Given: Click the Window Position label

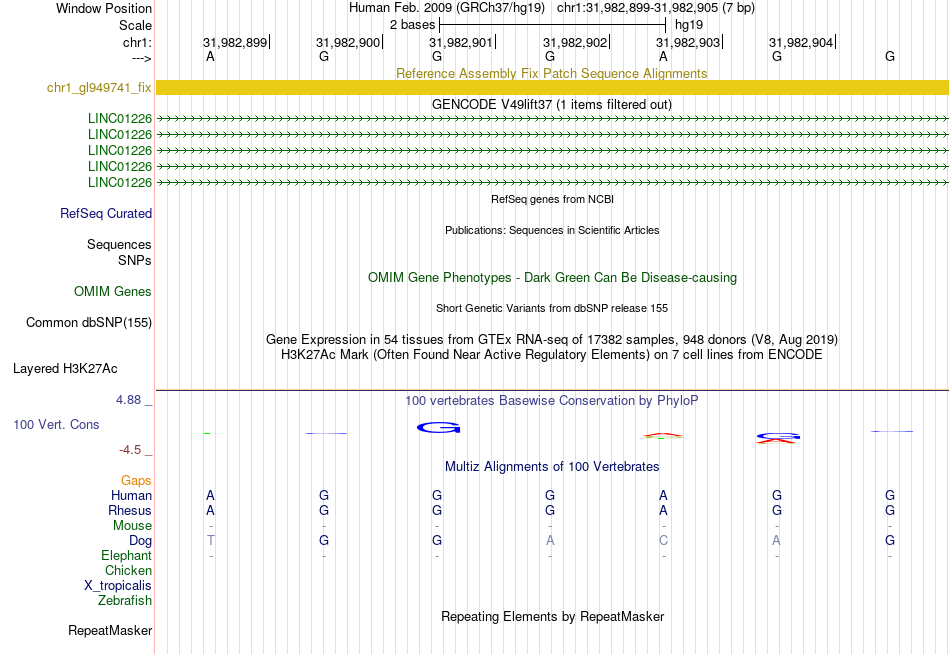Looking at the screenshot, I should tap(104, 8).
